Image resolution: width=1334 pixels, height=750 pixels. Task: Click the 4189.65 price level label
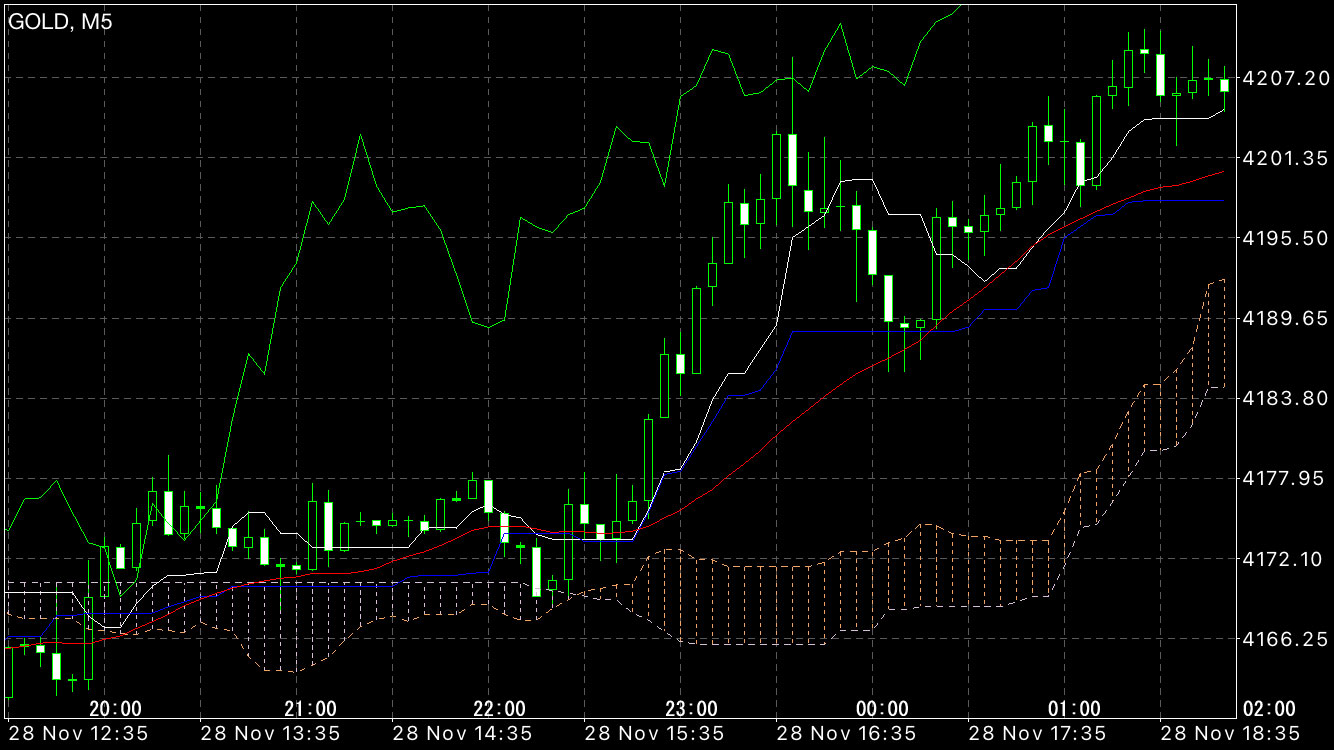pos(1284,318)
